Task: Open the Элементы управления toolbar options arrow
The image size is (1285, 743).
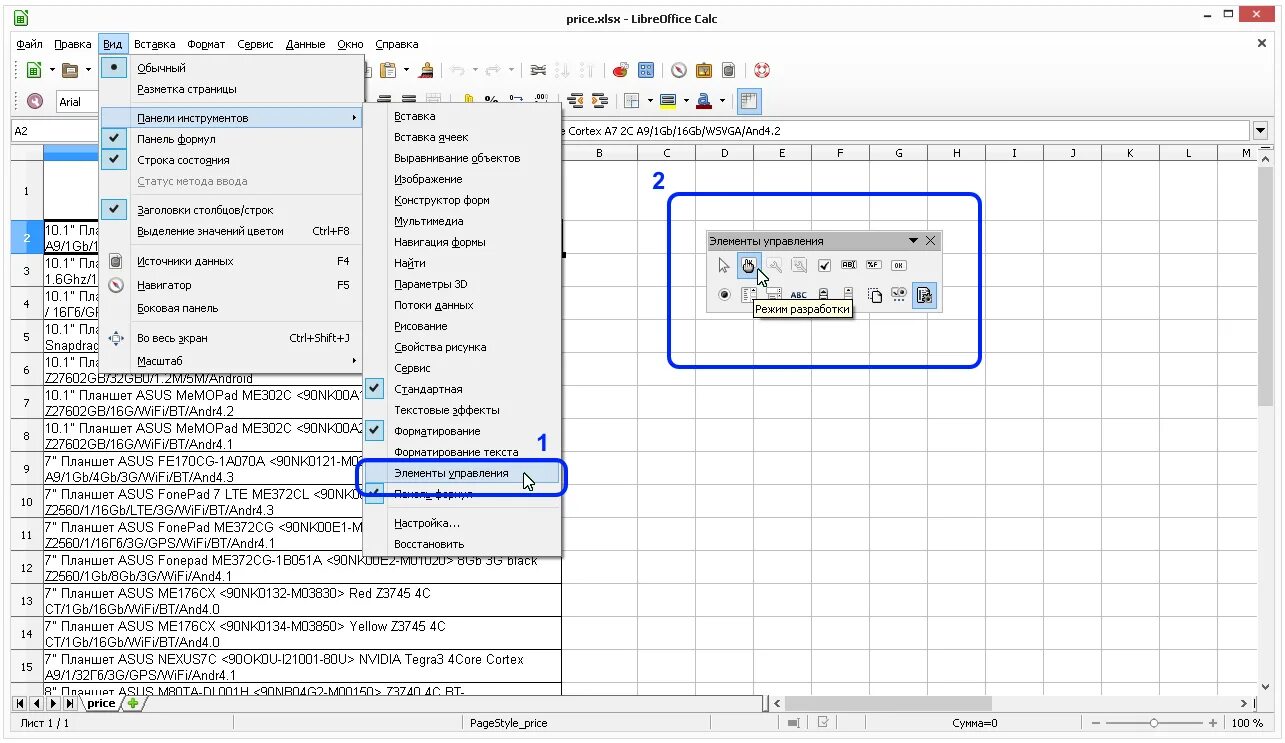Action: pos(913,241)
